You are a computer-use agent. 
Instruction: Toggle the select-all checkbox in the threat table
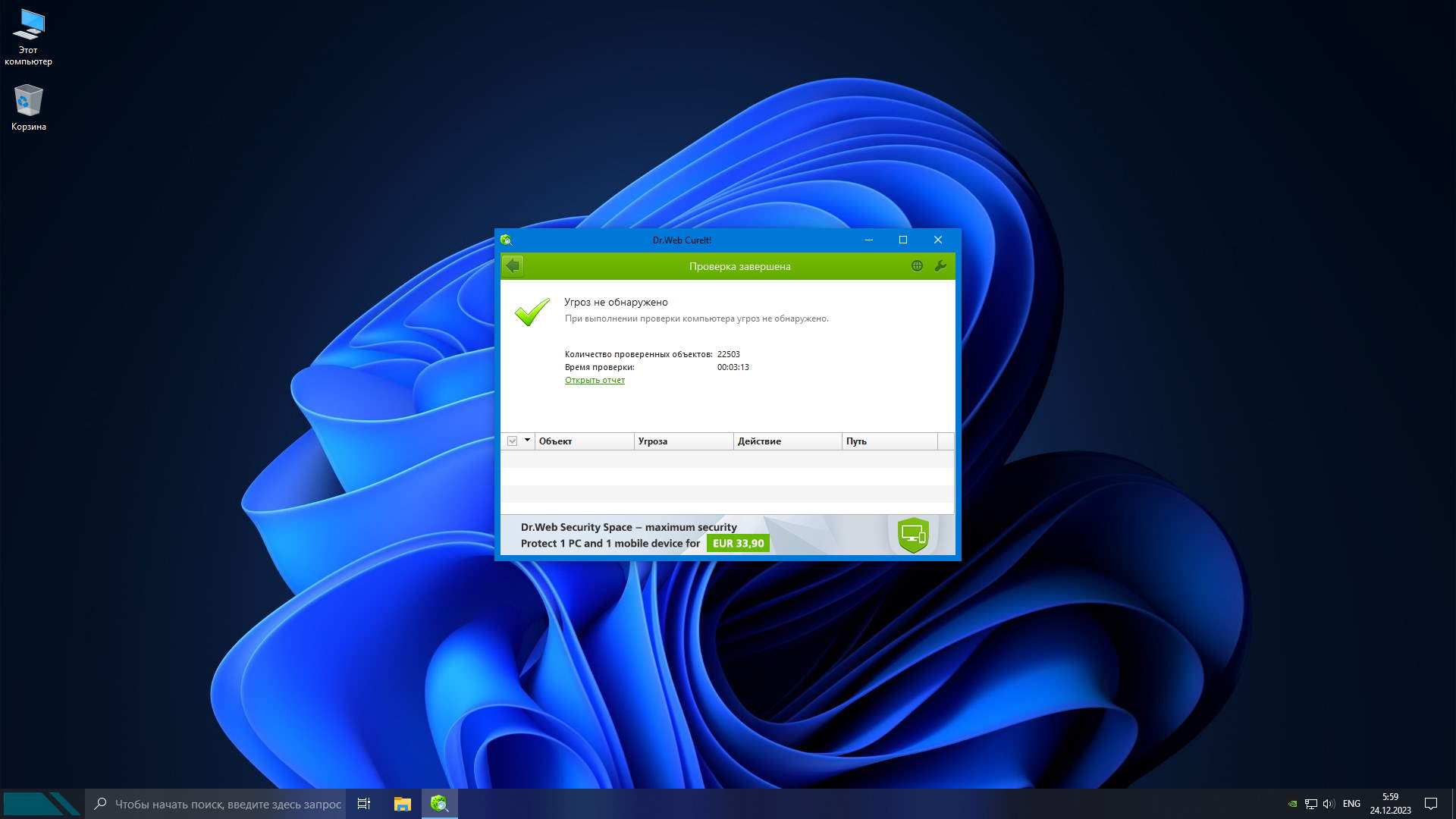[513, 441]
